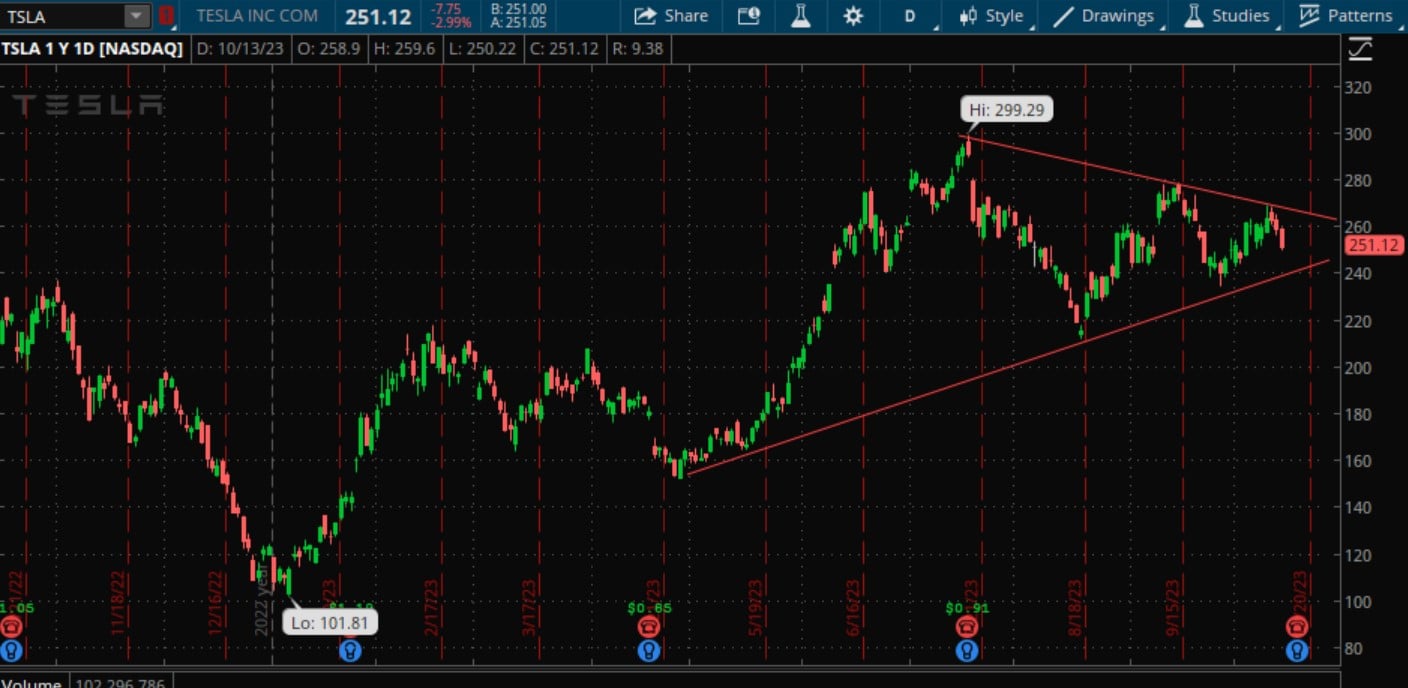This screenshot has width=1408, height=688.
Task: Click the 9/15/23 date label
Action: 1174,608
